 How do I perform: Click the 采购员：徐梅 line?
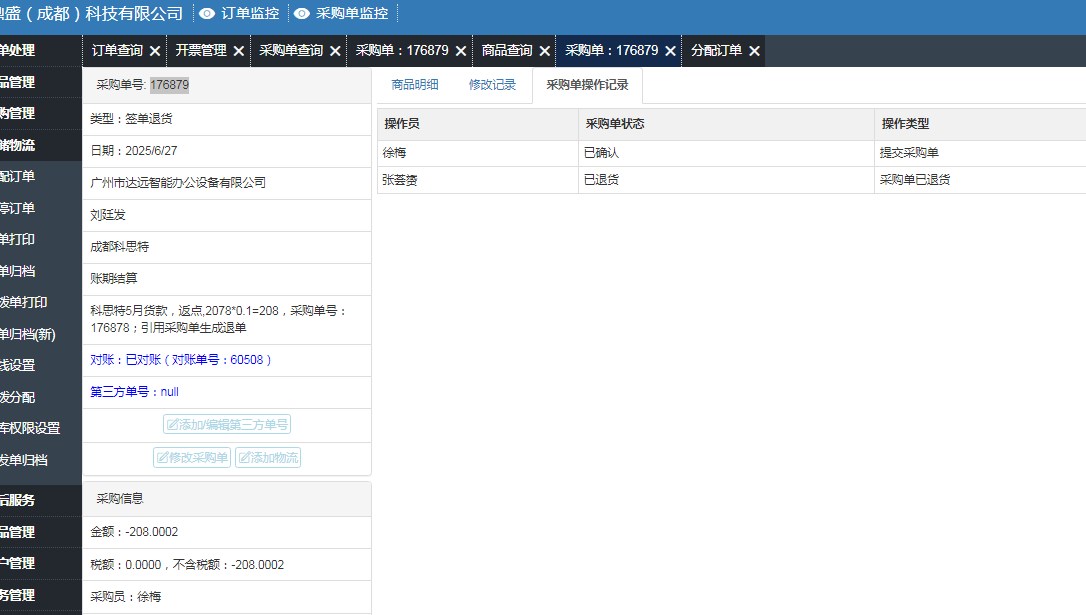point(125,597)
